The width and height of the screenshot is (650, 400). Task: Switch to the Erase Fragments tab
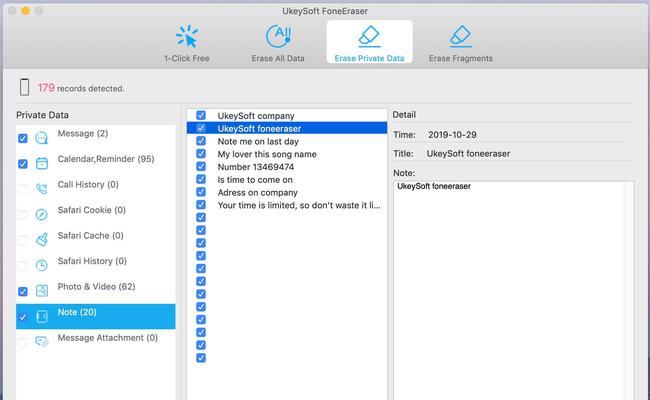point(461,42)
